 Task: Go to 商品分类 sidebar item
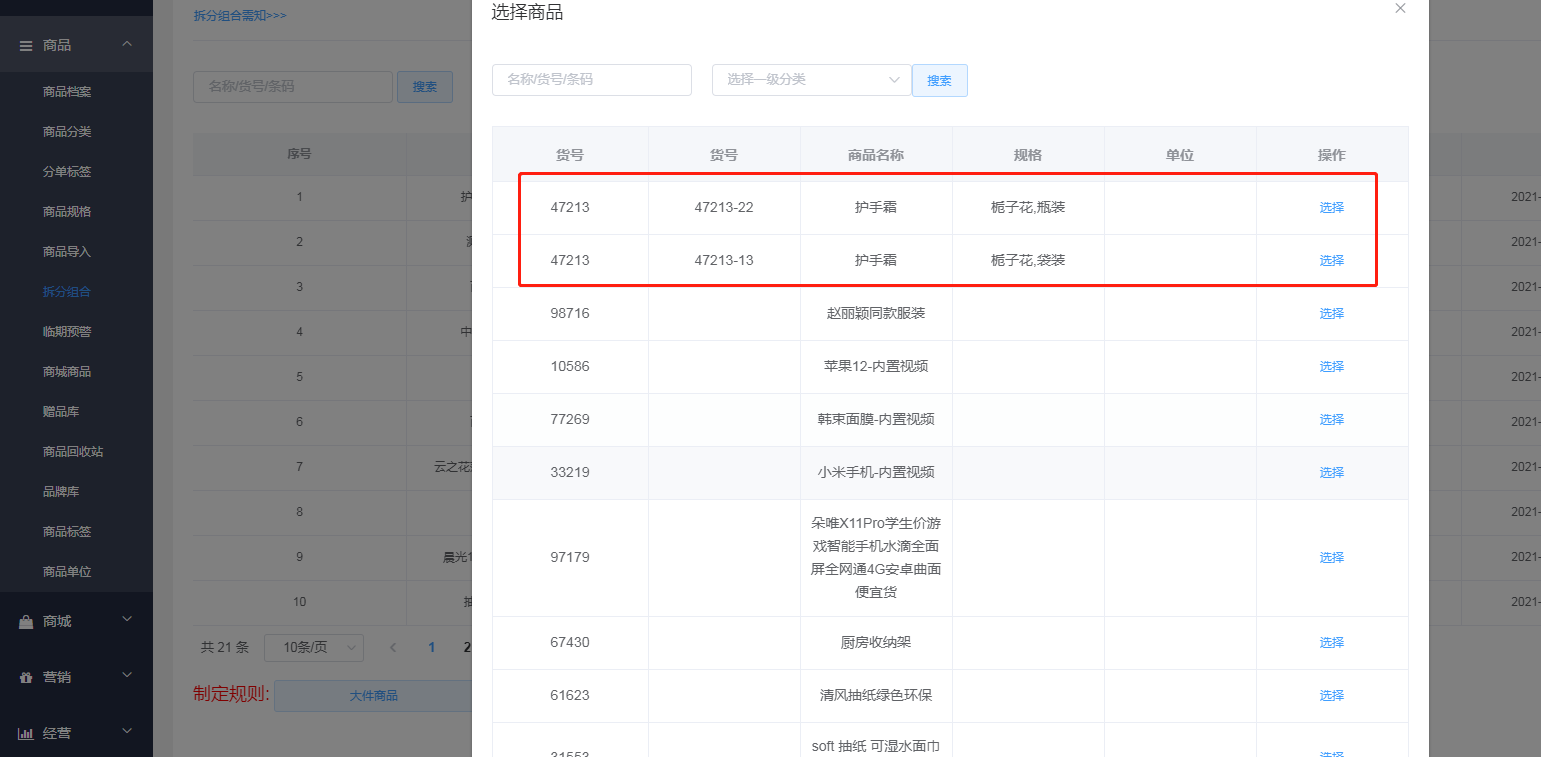coord(67,132)
